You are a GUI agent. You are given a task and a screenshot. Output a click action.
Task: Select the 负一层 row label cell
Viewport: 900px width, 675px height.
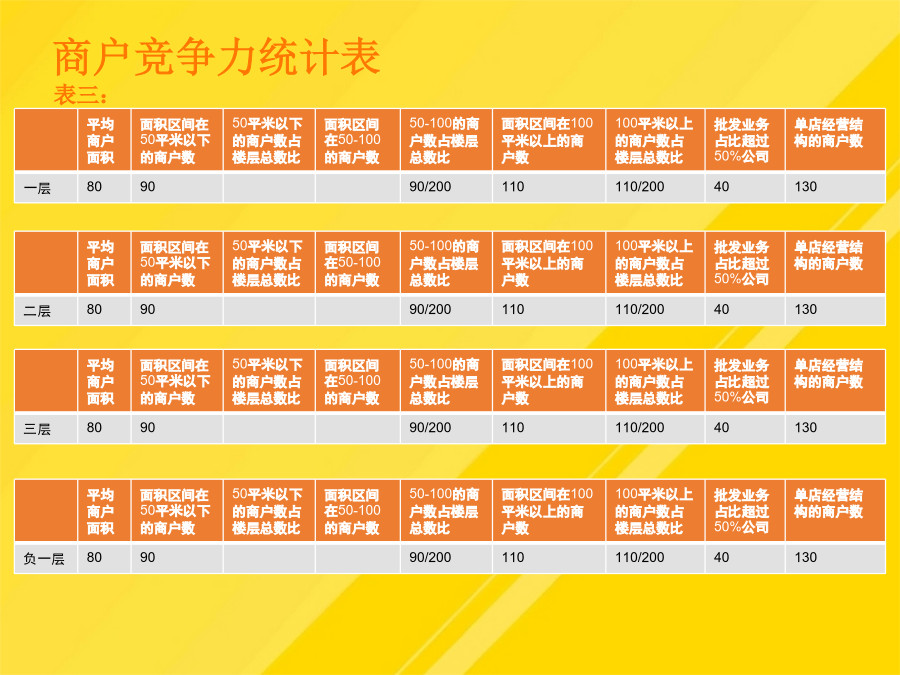click(x=43, y=558)
